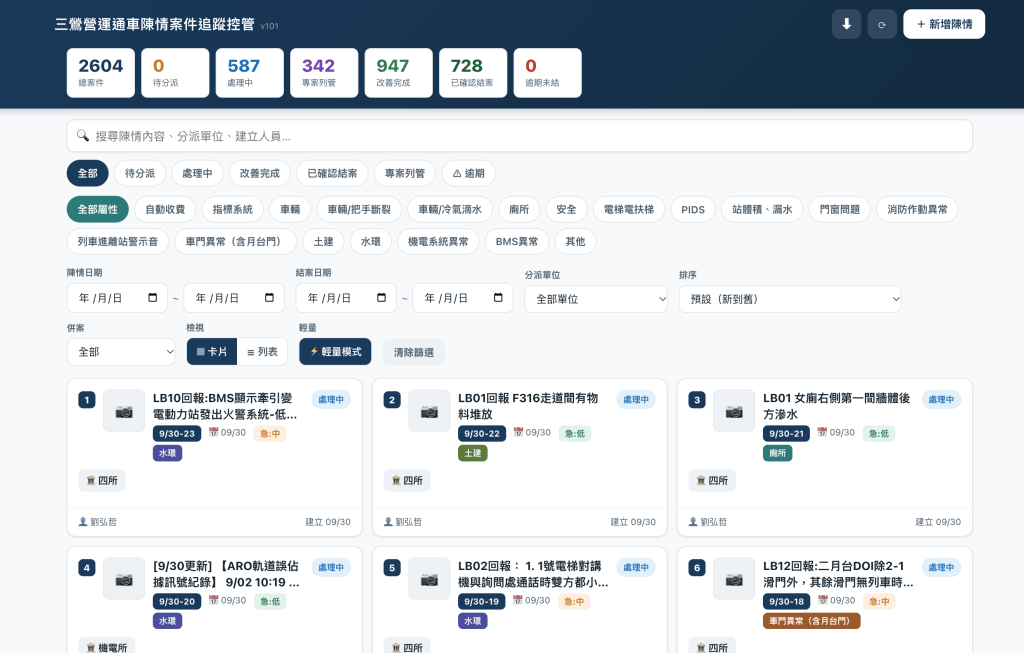Image resolution: width=1024 pixels, height=653 pixels.
Task: Click person icon by 劉弘哲 on card 1
Action: point(83,522)
